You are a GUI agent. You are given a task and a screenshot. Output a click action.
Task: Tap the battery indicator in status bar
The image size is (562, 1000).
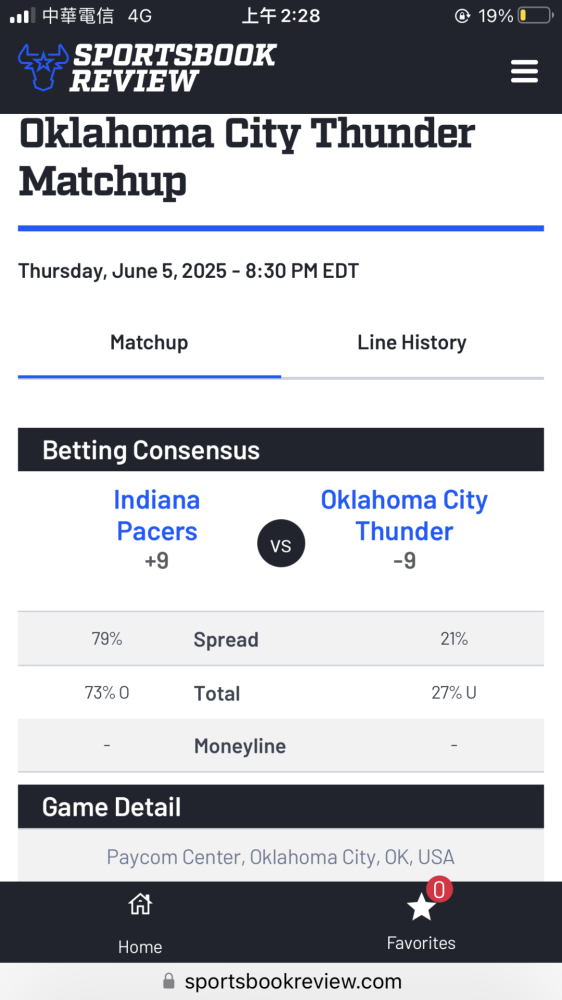click(x=535, y=15)
